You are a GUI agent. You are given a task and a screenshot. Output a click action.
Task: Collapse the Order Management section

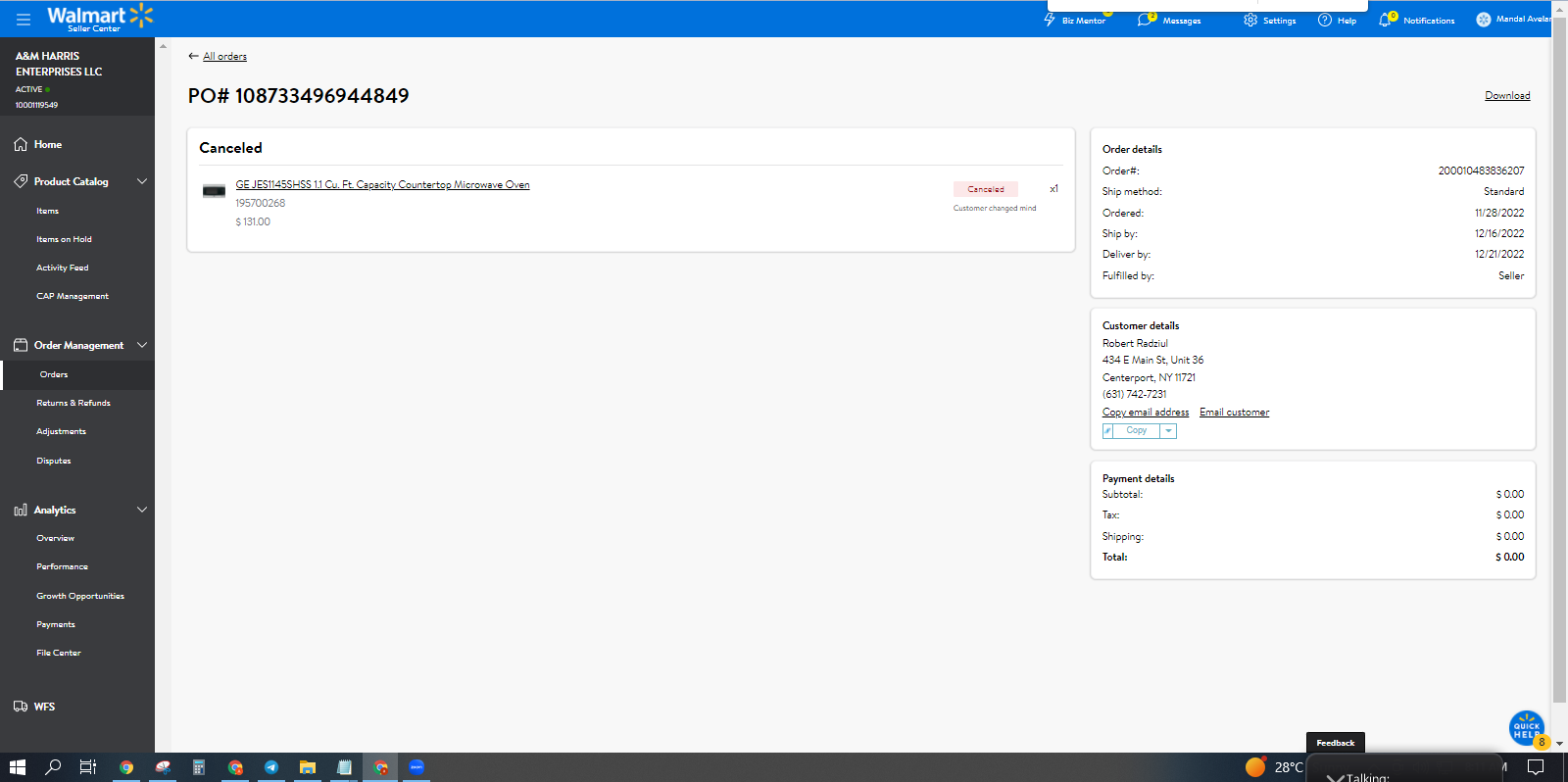142,345
